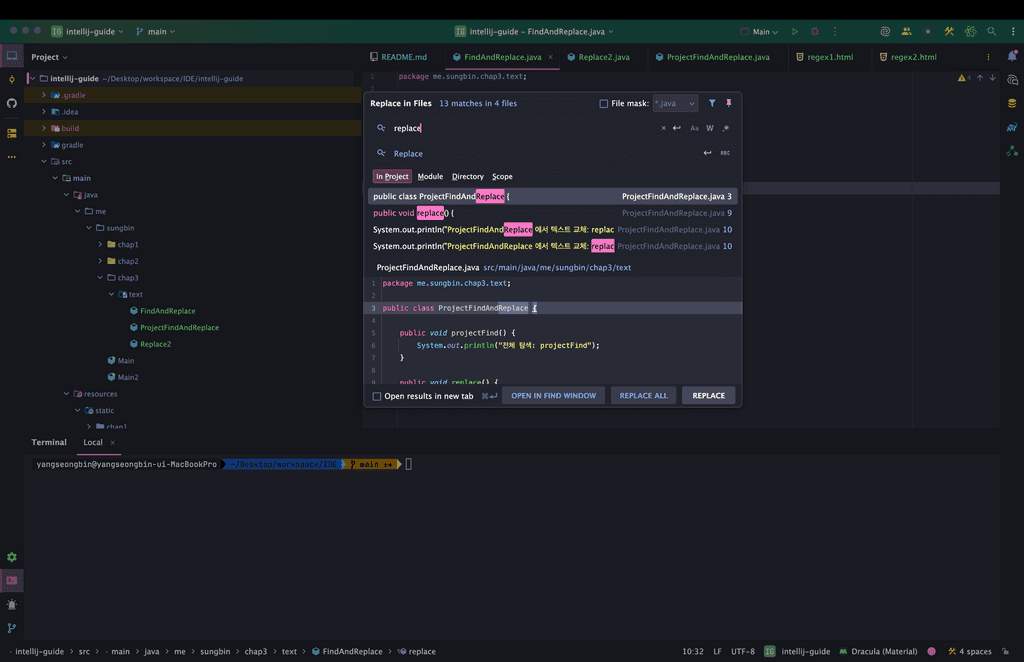
Task: Click the filter icon in Replace in Files
Action: point(712,103)
